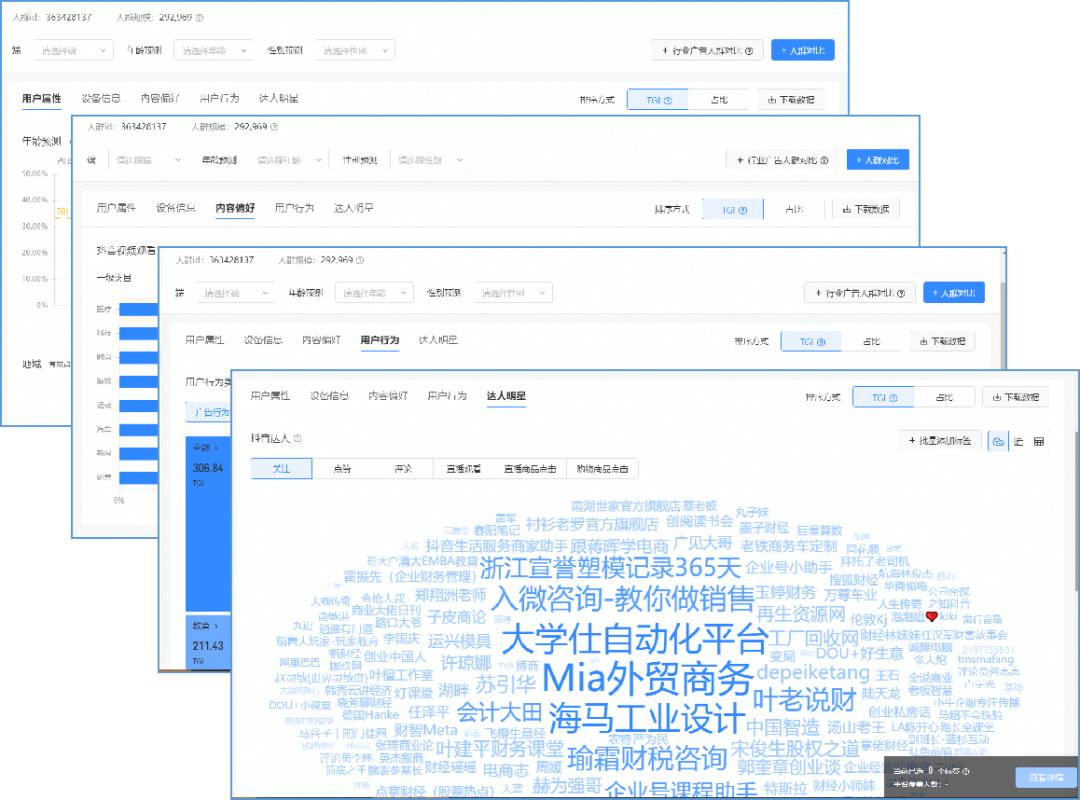Click the red heart icon in the word cloud
Screen dimensions: 1080x800
(x=932, y=617)
